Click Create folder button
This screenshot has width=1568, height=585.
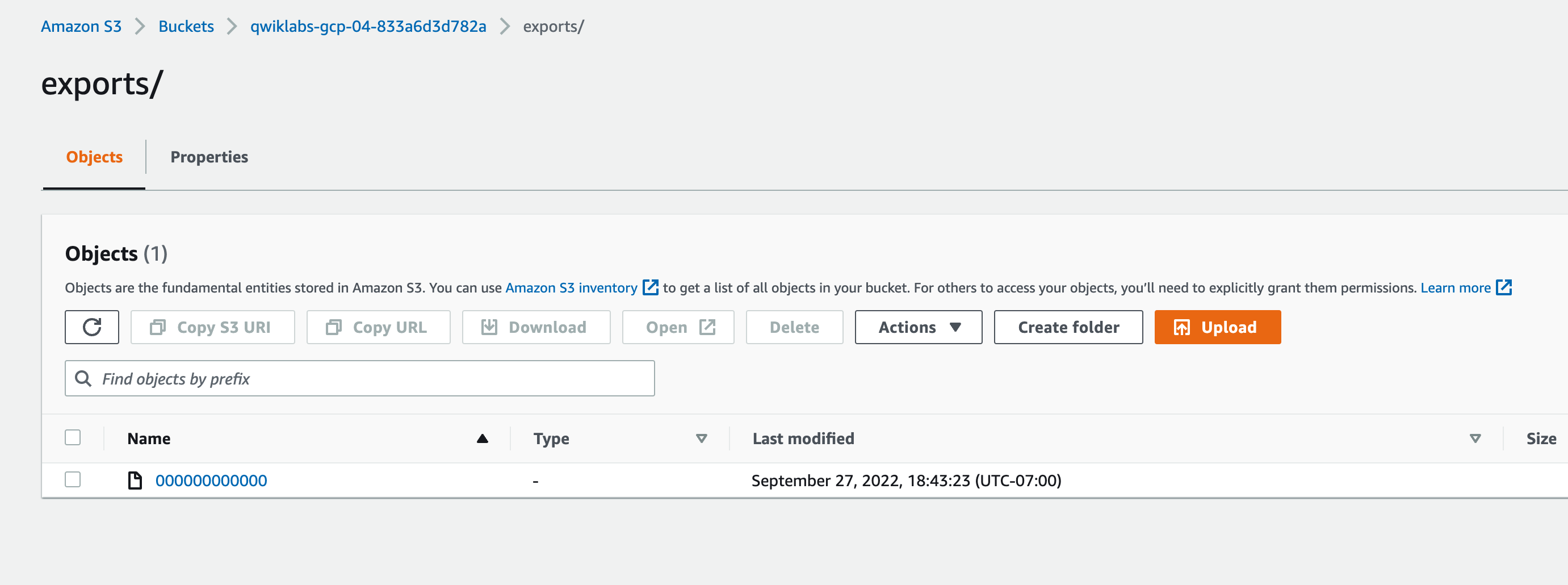(x=1068, y=327)
